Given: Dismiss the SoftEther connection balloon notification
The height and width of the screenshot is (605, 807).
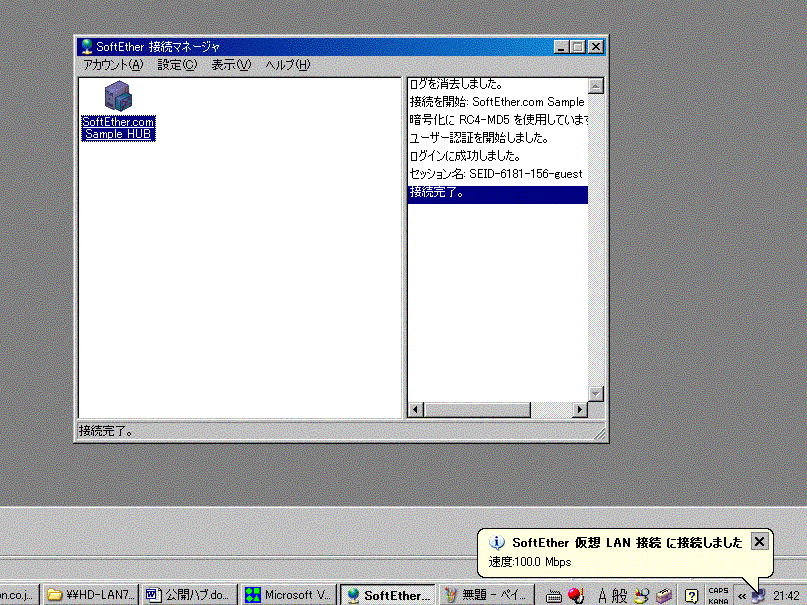Looking at the screenshot, I should [759, 541].
